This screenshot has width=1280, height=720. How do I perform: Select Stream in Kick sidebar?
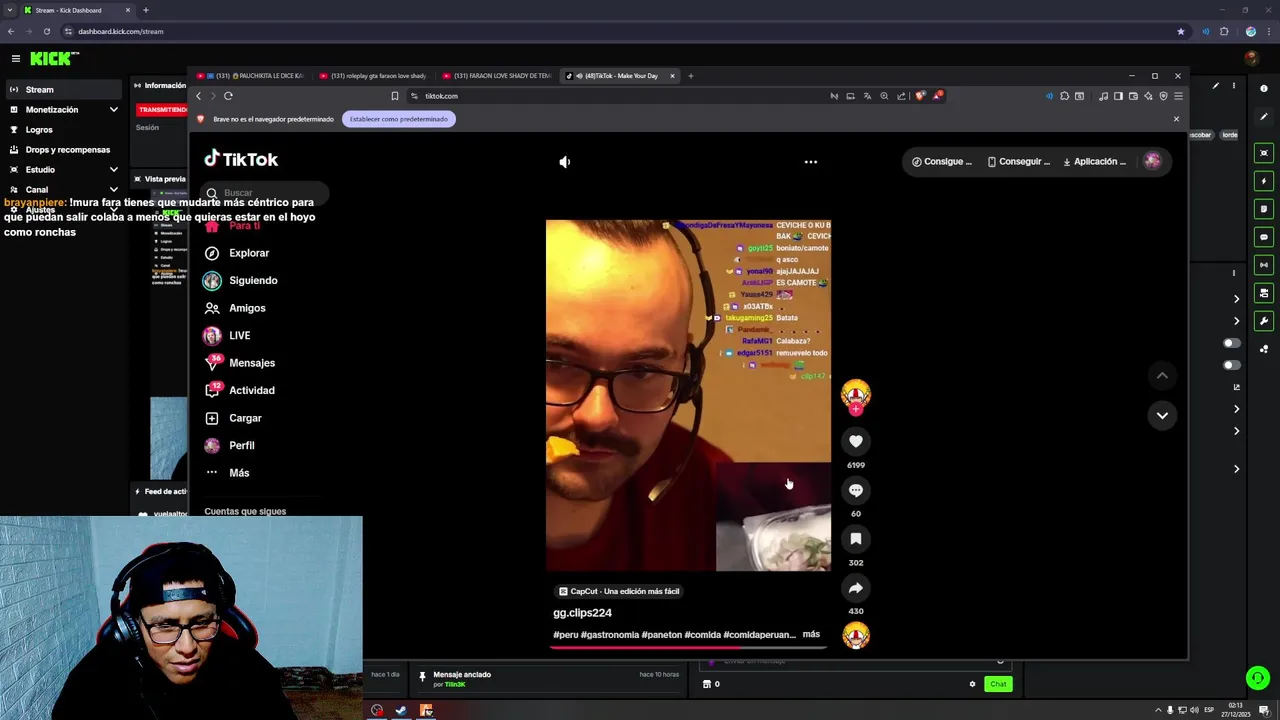tap(62, 90)
